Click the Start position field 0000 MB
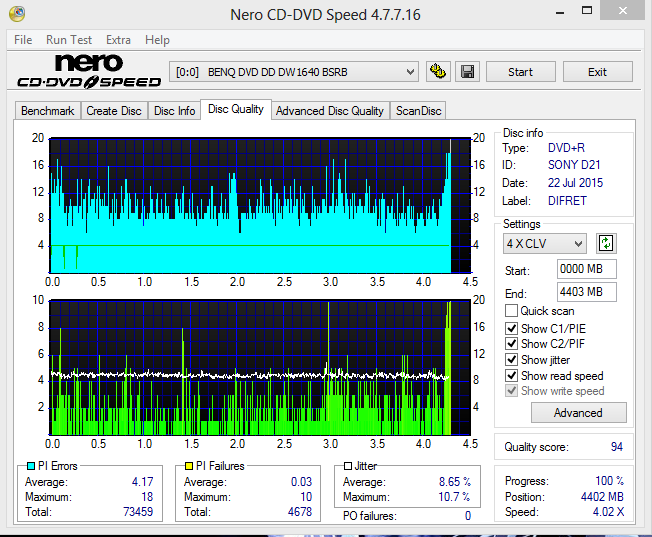Screen dimensions: 652x537 pos(586,269)
